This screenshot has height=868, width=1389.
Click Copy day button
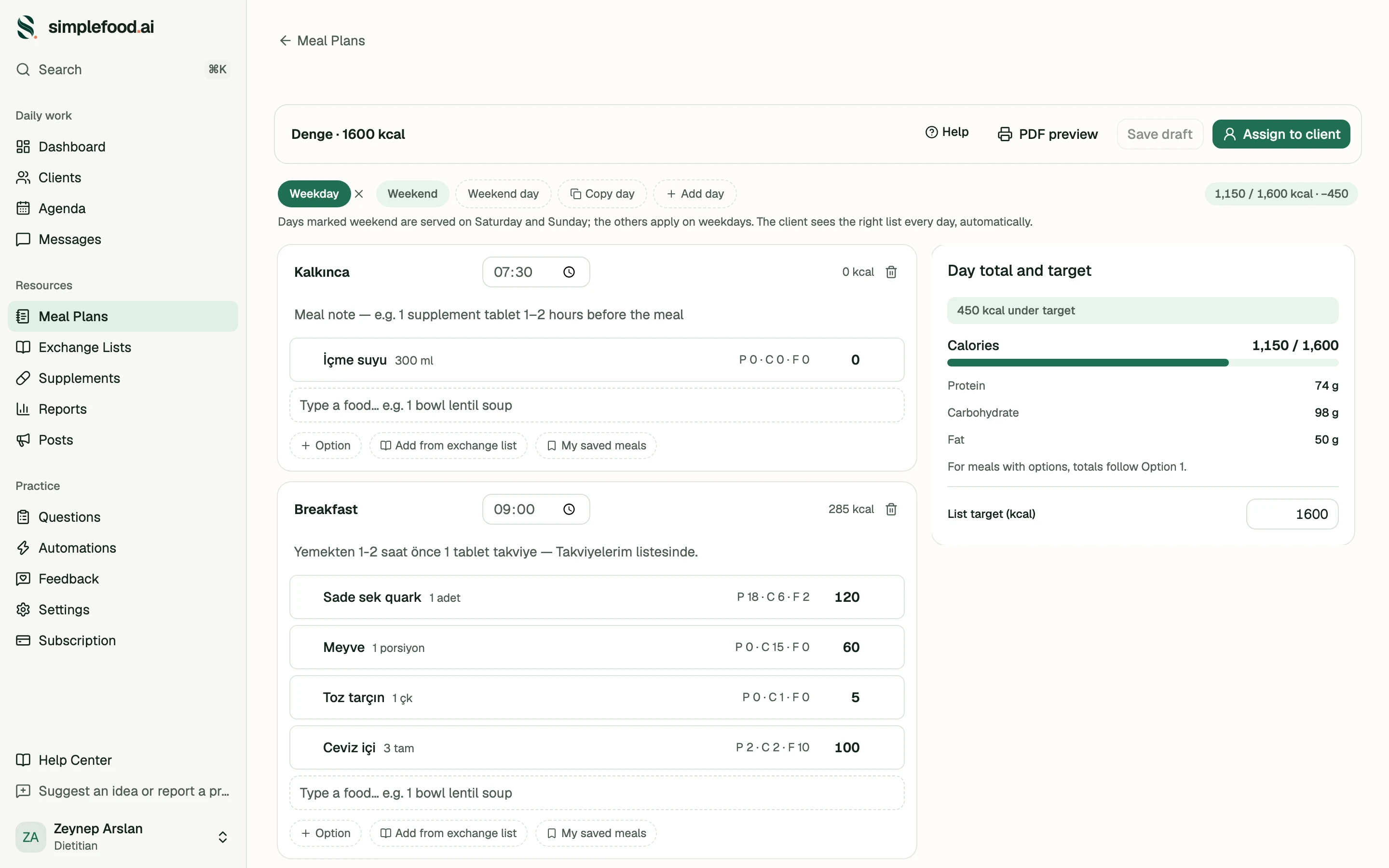(602, 194)
